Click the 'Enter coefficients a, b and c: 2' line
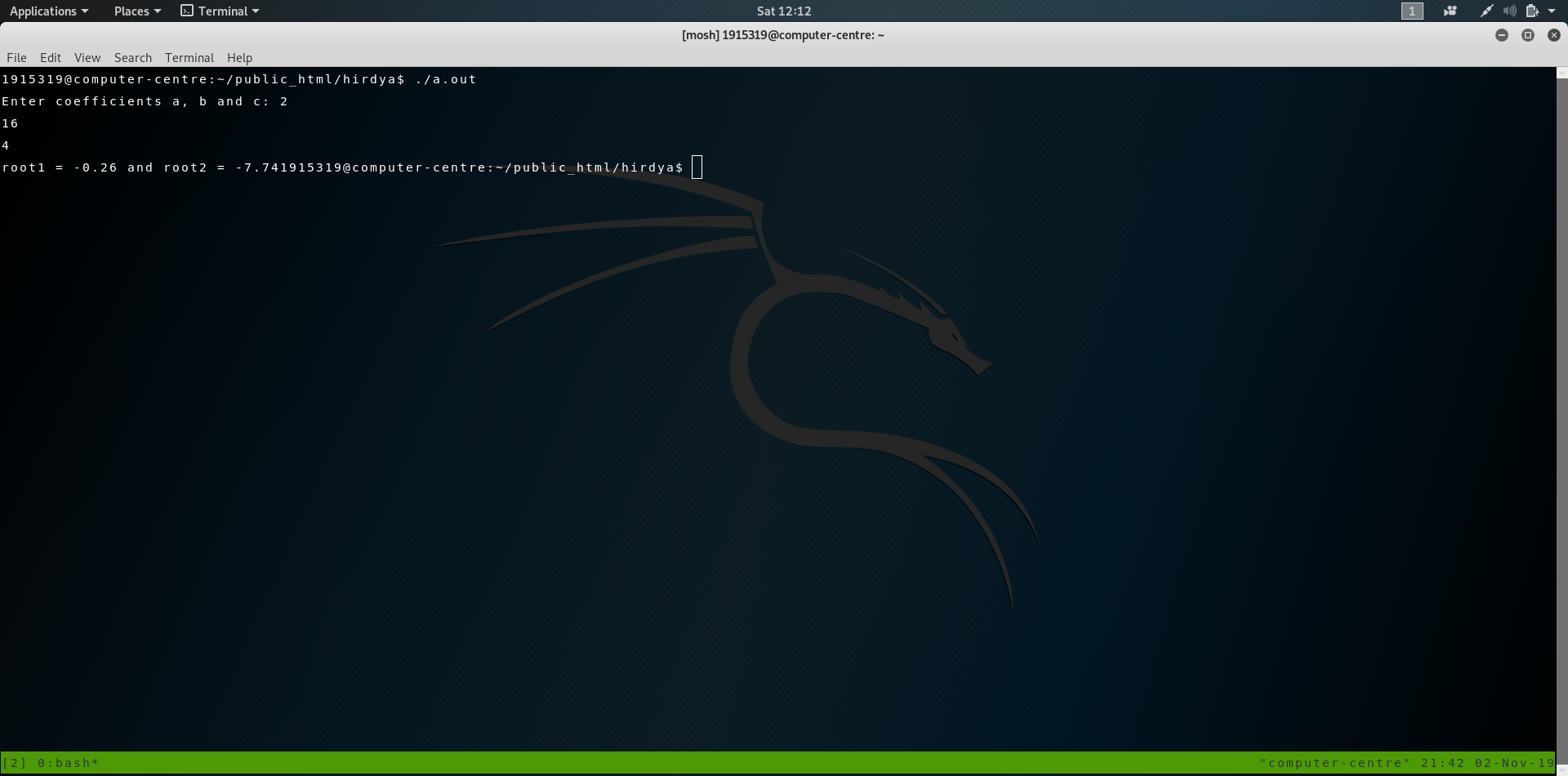The image size is (1568, 776). tap(145, 101)
